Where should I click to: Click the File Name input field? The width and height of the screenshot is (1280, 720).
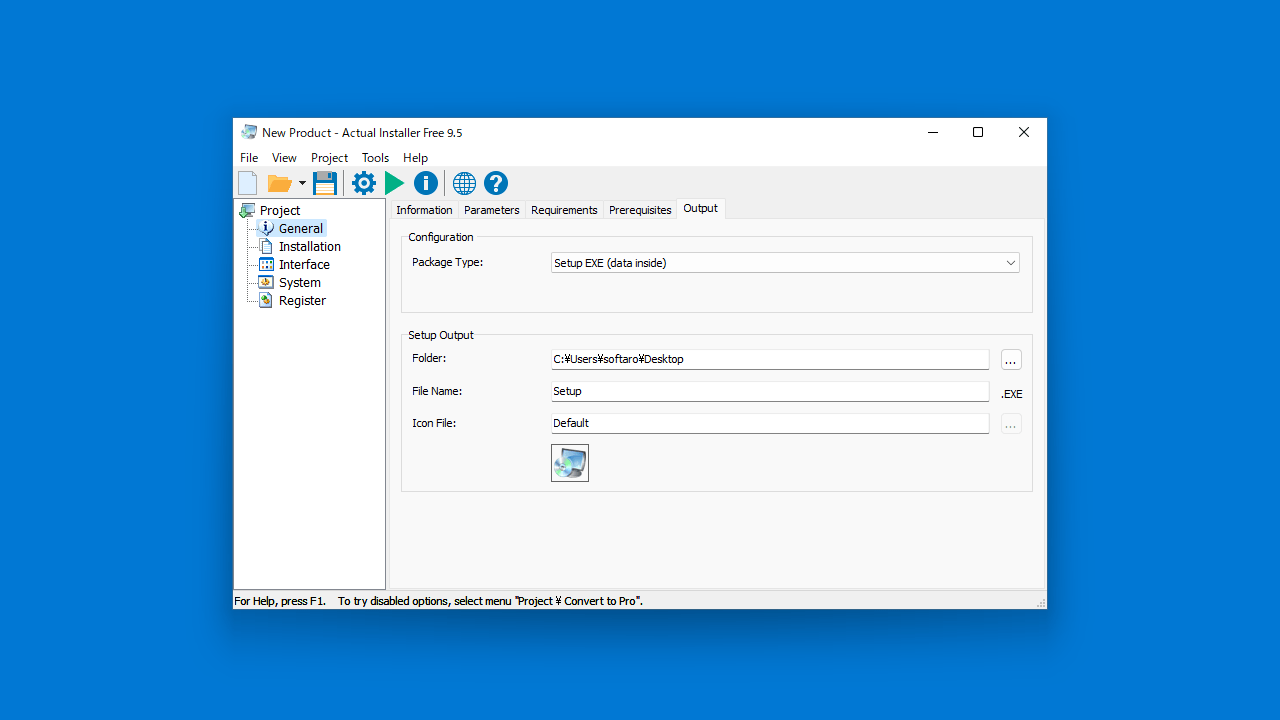click(x=770, y=391)
